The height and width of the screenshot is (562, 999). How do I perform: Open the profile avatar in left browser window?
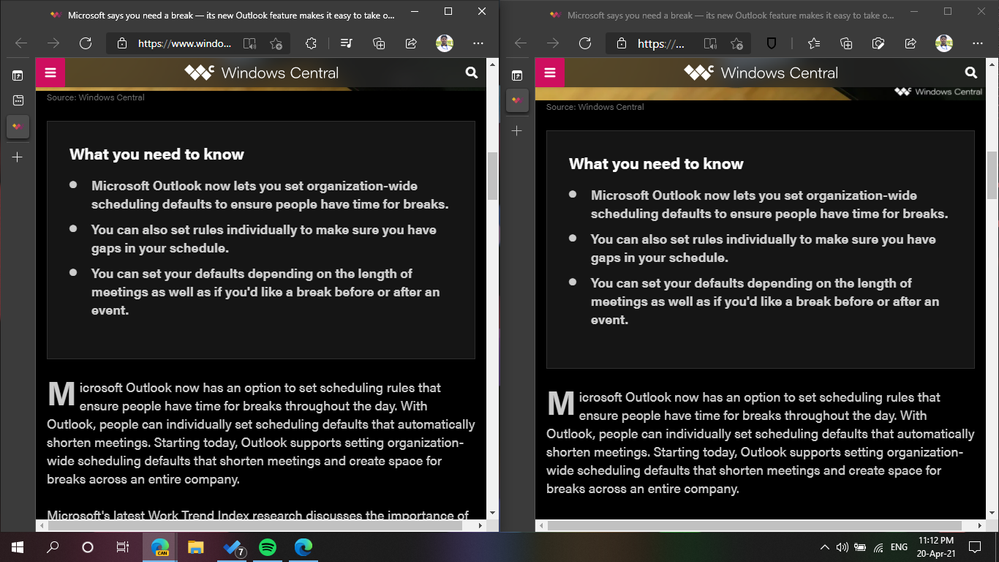tap(445, 43)
